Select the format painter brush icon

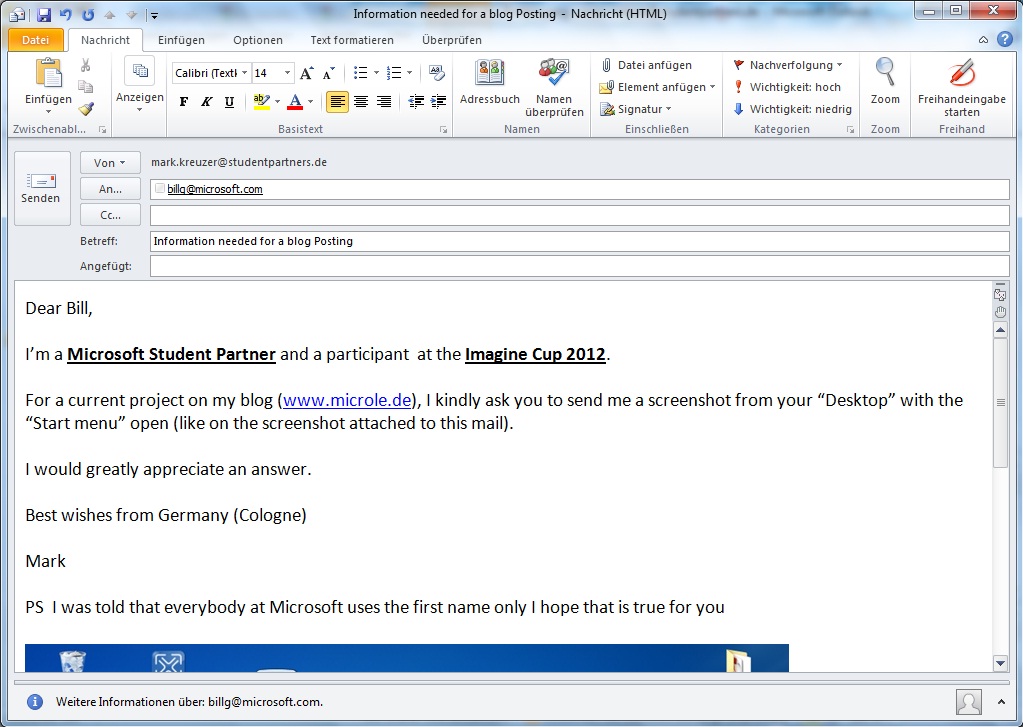point(86,109)
